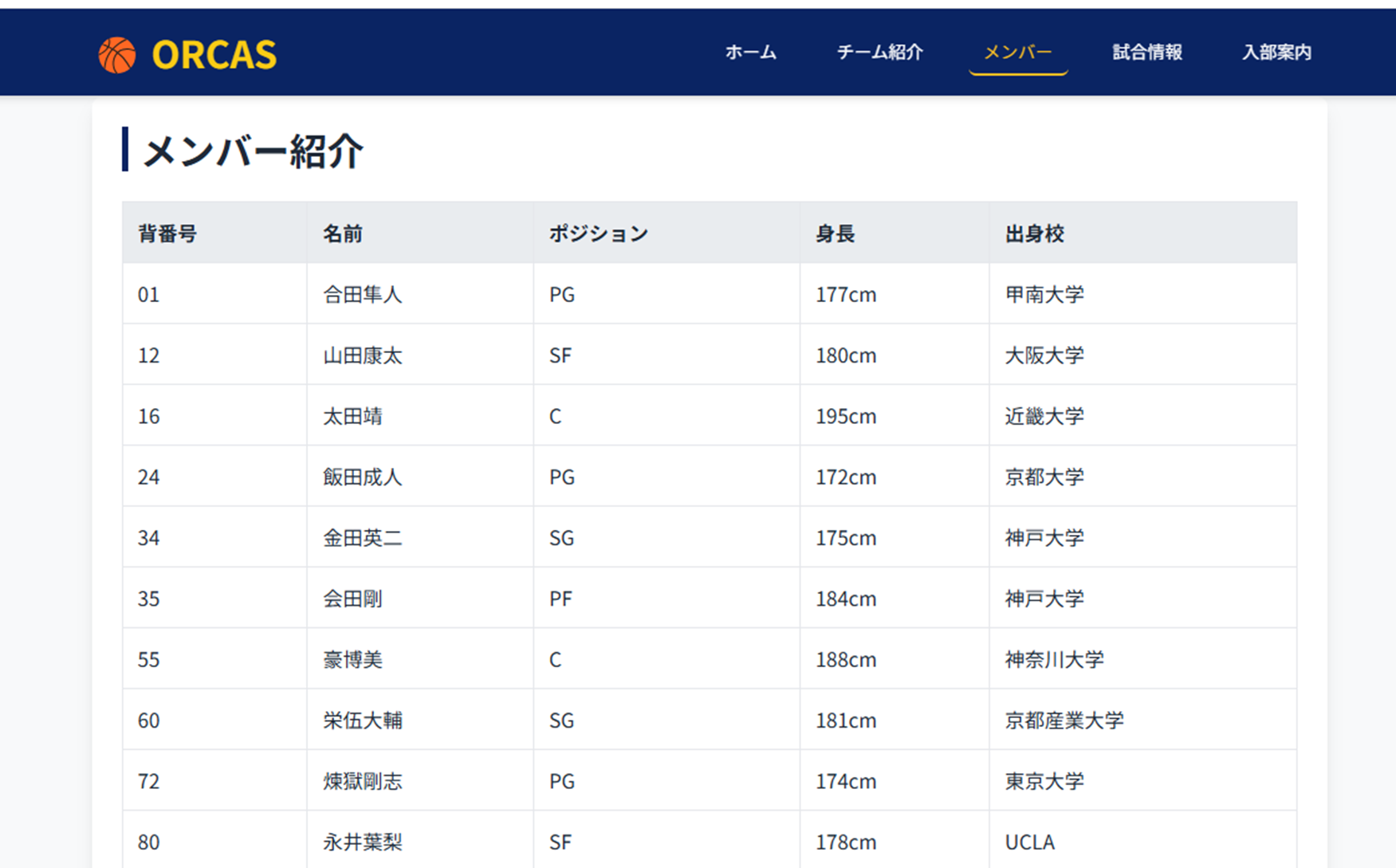
Task: Open the チーム紹介 nav item
Action: pos(879,53)
